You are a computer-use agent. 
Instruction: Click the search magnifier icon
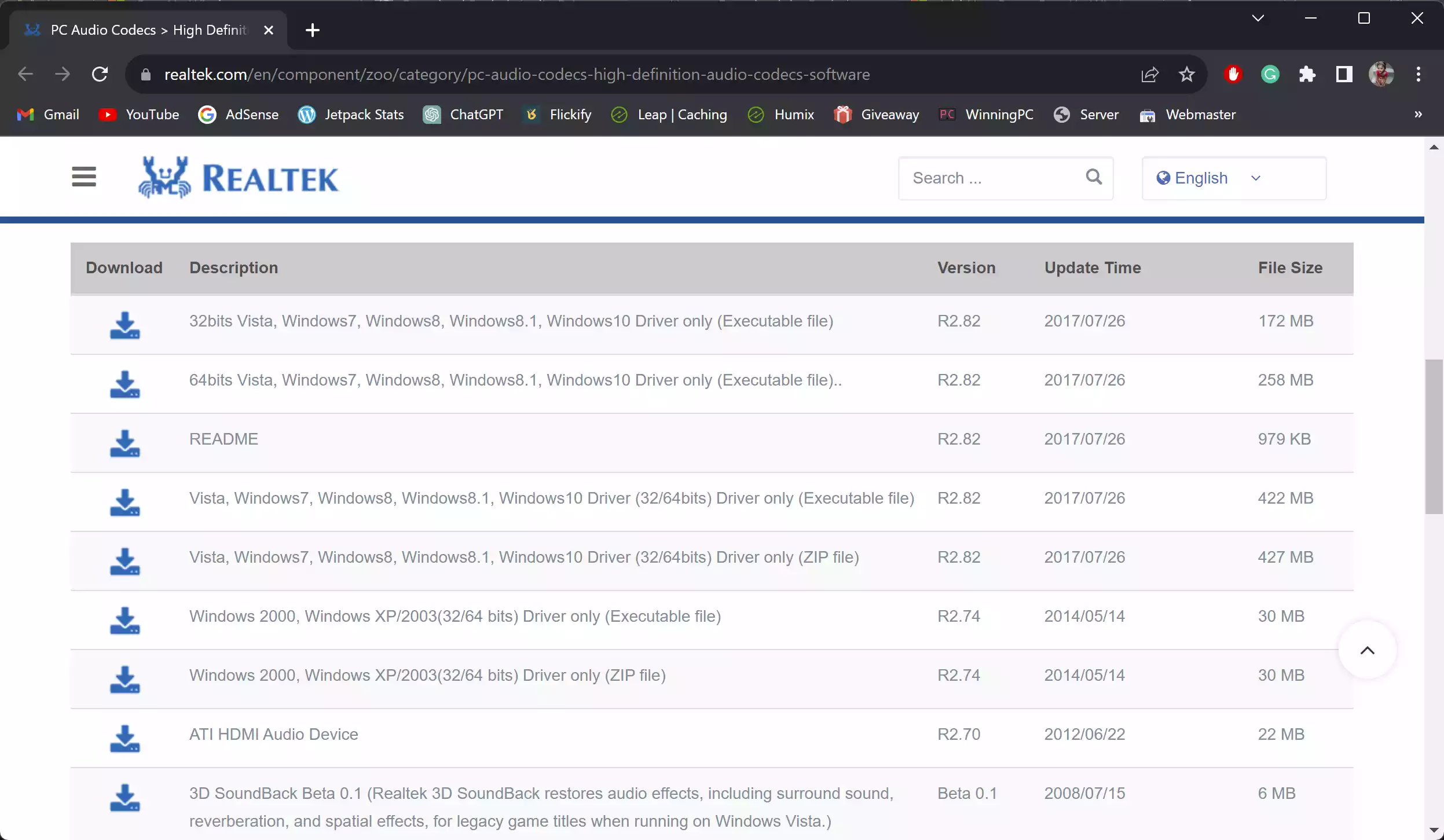pyautogui.click(x=1093, y=178)
